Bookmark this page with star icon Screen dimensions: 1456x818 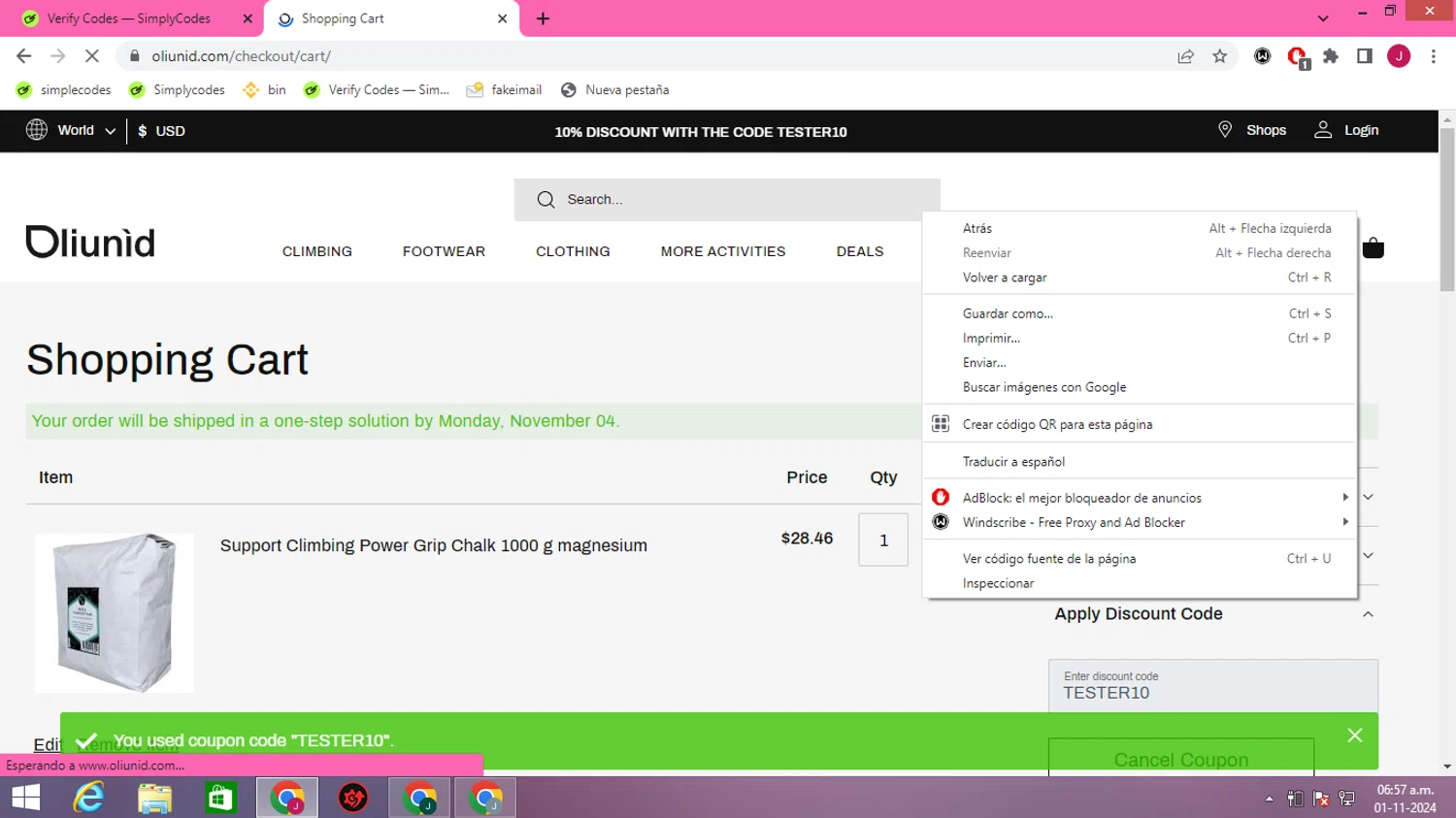point(1220,56)
